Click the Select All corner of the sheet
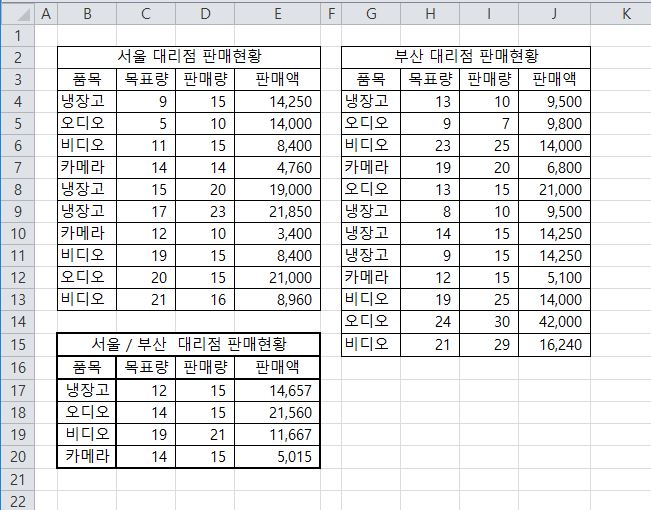The width and height of the screenshot is (651, 510). click(16, 13)
